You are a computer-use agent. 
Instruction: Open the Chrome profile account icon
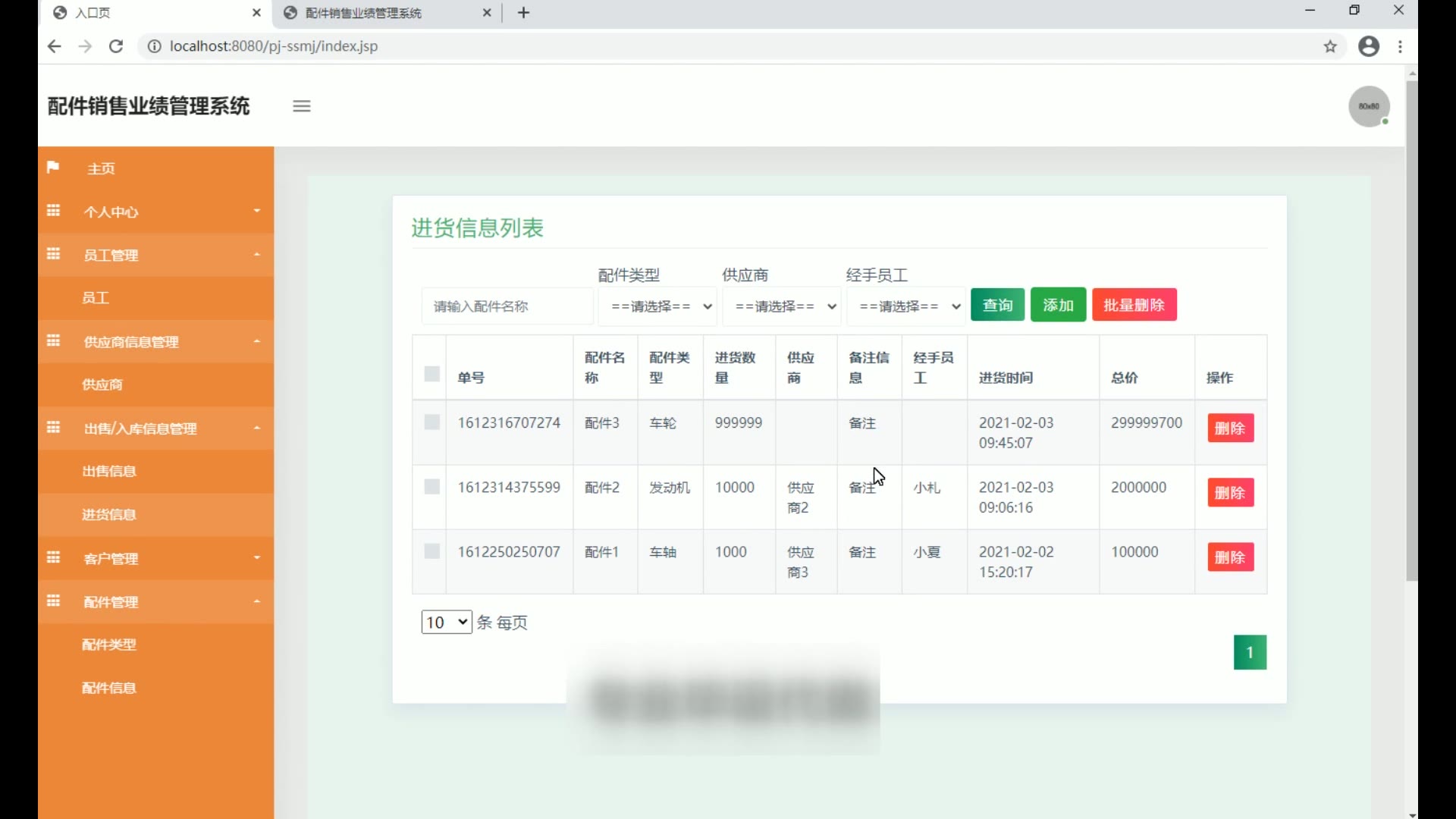(x=1369, y=46)
